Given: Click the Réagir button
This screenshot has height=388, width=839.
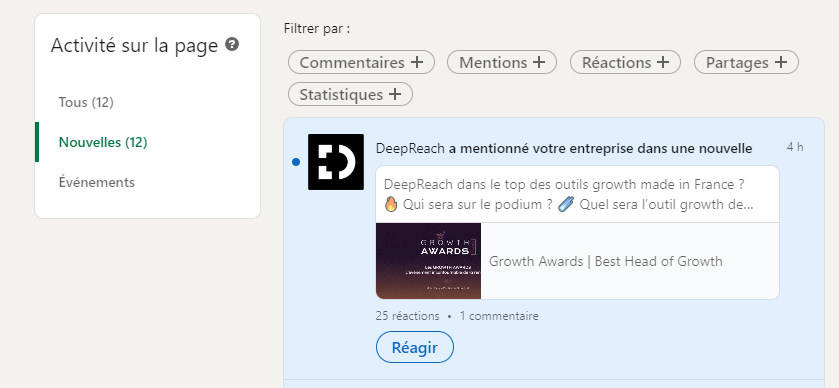Looking at the screenshot, I should pyautogui.click(x=415, y=347).
